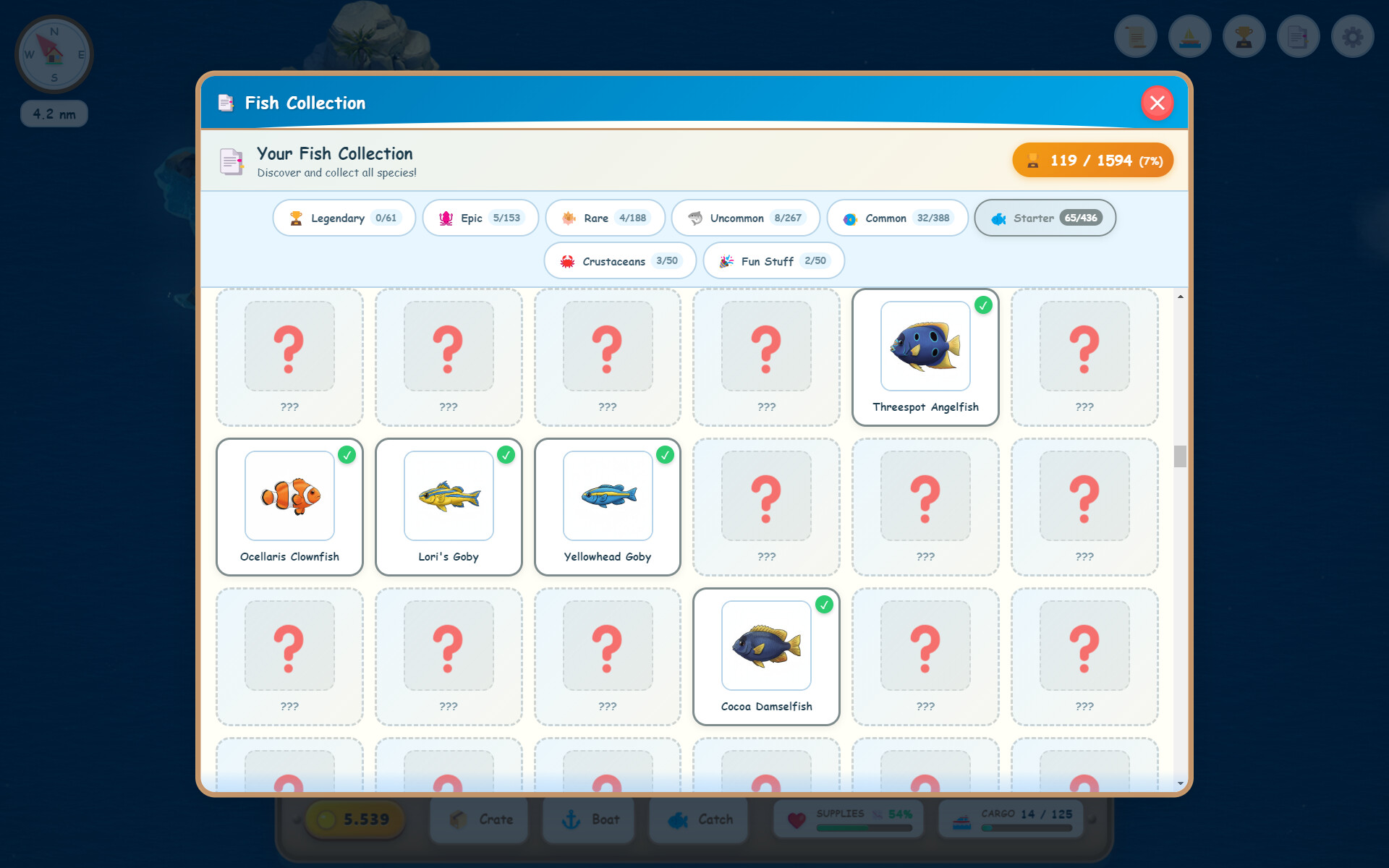View achievements via the trophy icon

1244,35
